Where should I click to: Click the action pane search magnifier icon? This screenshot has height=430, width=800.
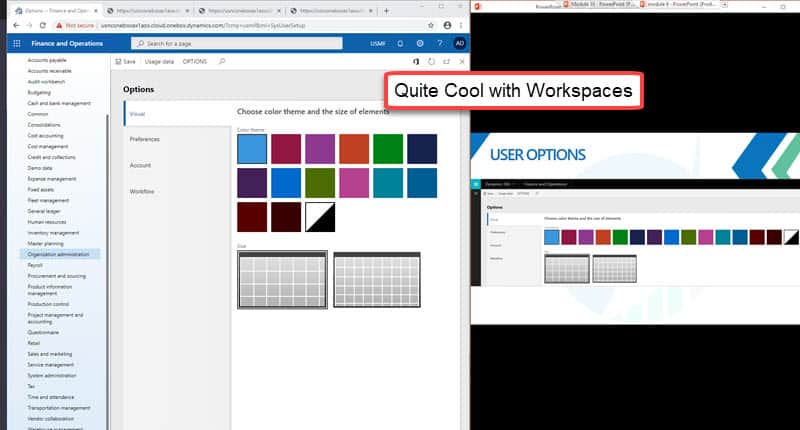[x=222, y=61]
